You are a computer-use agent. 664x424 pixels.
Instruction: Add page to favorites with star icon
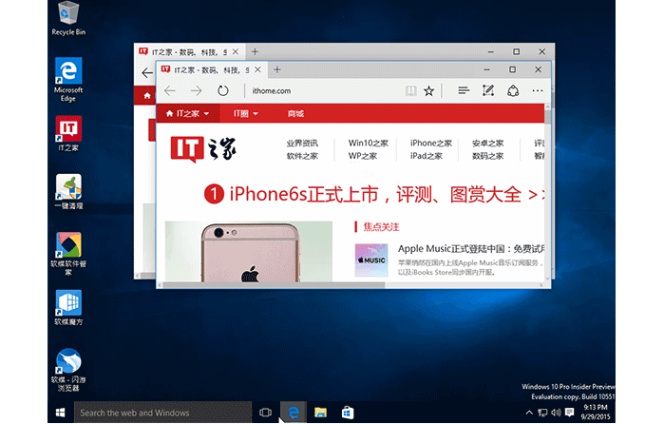tap(429, 91)
